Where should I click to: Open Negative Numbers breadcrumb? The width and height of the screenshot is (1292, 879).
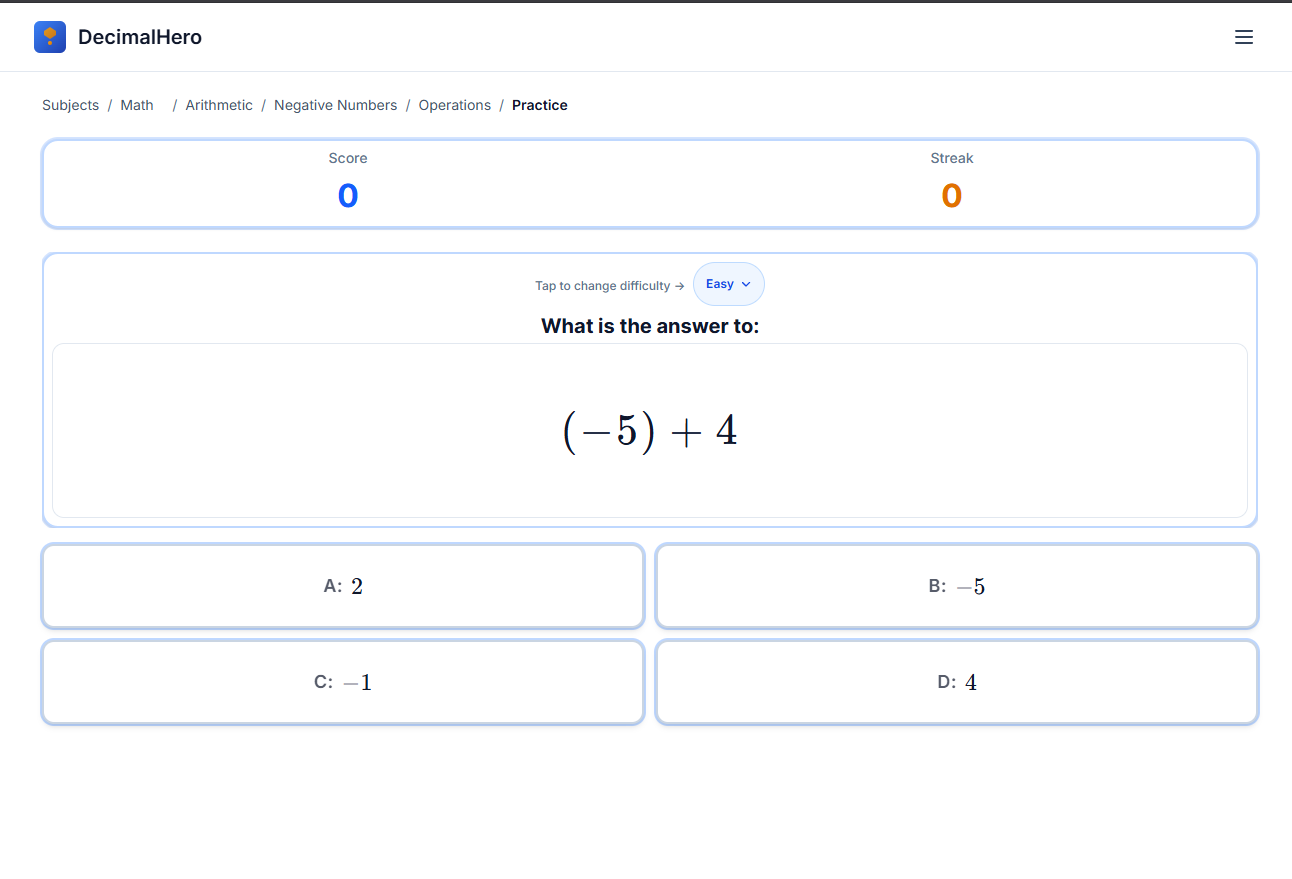[335, 105]
